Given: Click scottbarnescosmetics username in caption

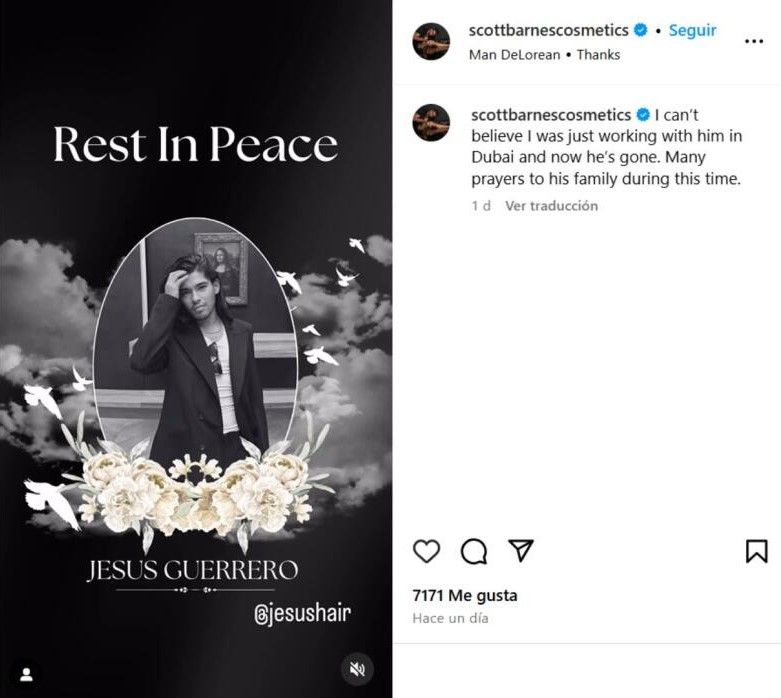Looking at the screenshot, I should (x=551, y=115).
